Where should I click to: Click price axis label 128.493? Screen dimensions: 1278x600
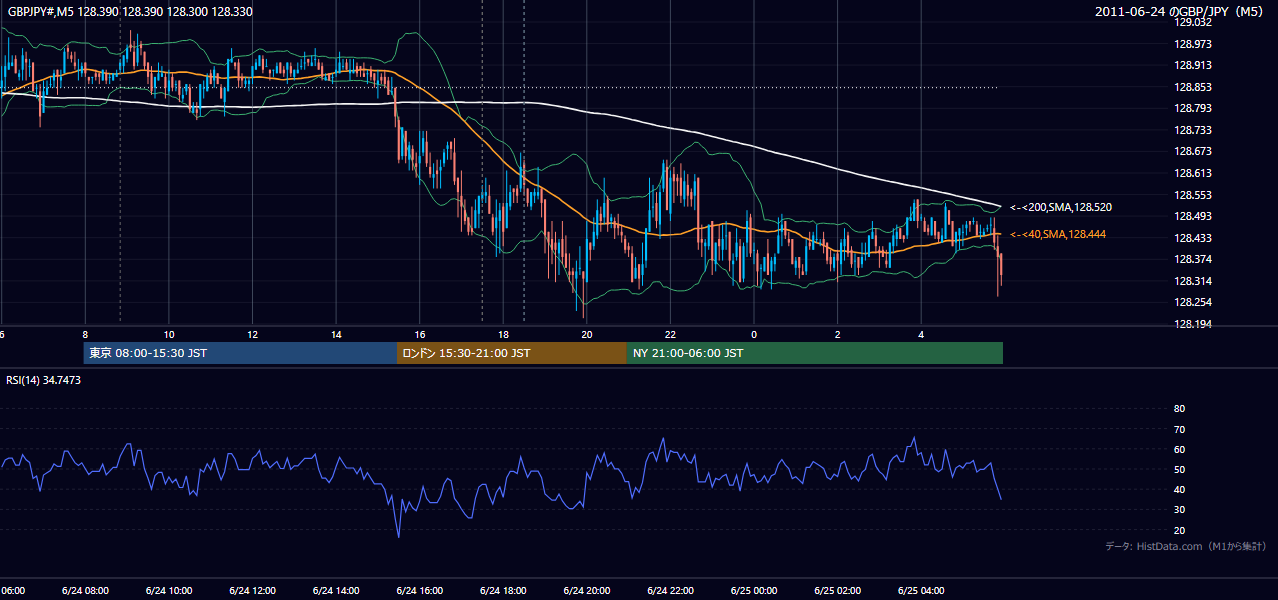click(x=1192, y=216)
